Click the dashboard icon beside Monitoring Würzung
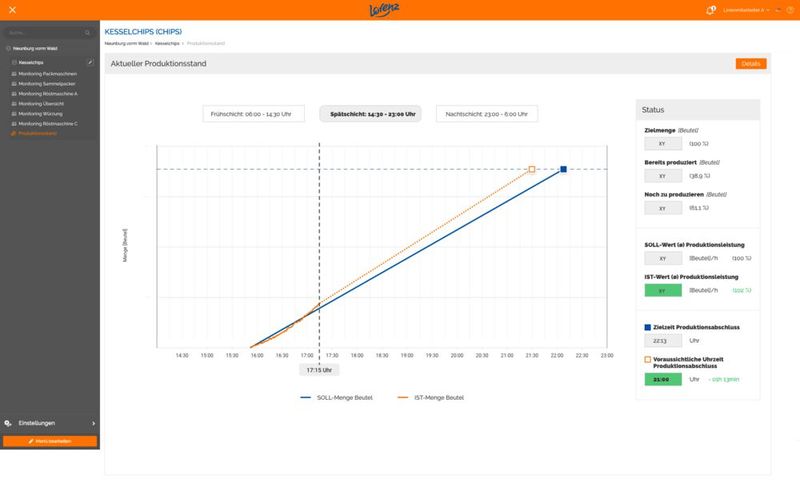Screen dimensions: 800x495 pyautogui.click(x=14, y=114)
